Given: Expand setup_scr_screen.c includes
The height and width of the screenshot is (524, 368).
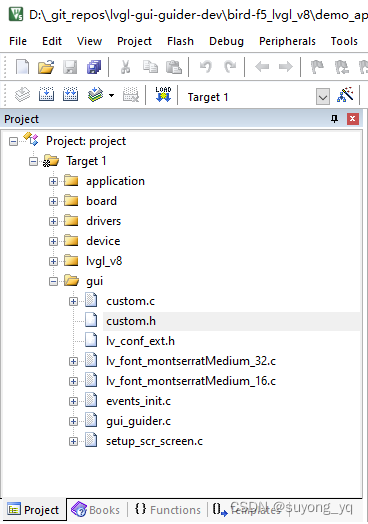Looking at the screenshot, I should tap(73, 442).
